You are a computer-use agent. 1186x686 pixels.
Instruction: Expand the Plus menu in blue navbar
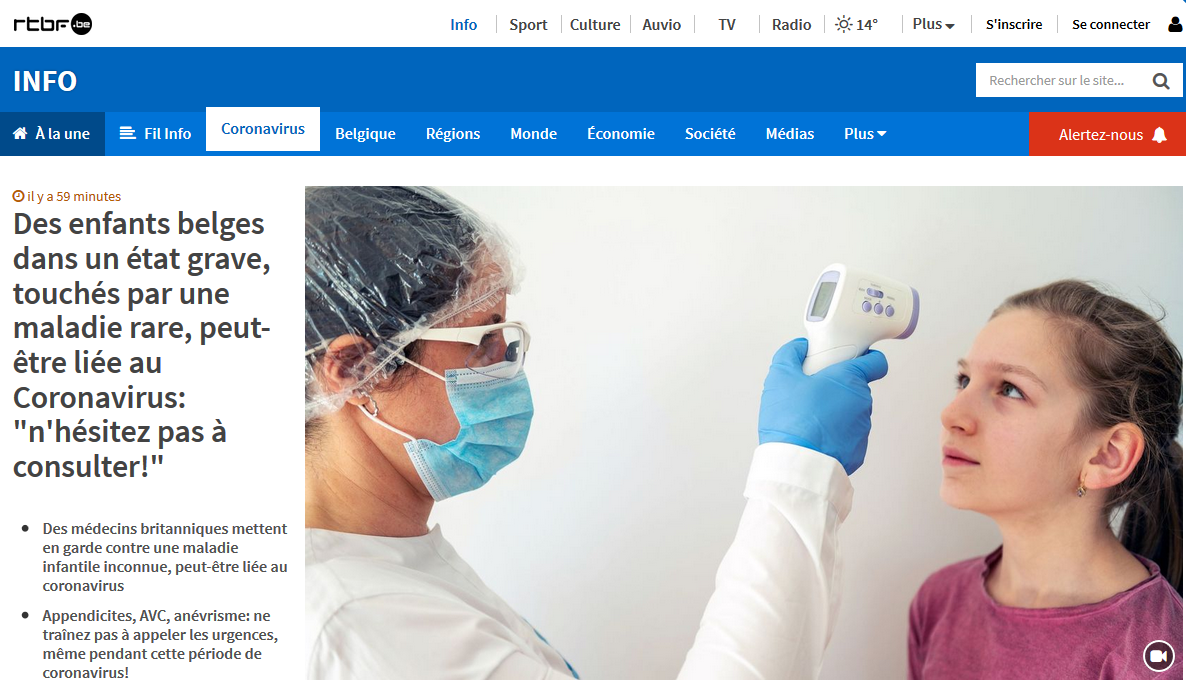point(865,134)
